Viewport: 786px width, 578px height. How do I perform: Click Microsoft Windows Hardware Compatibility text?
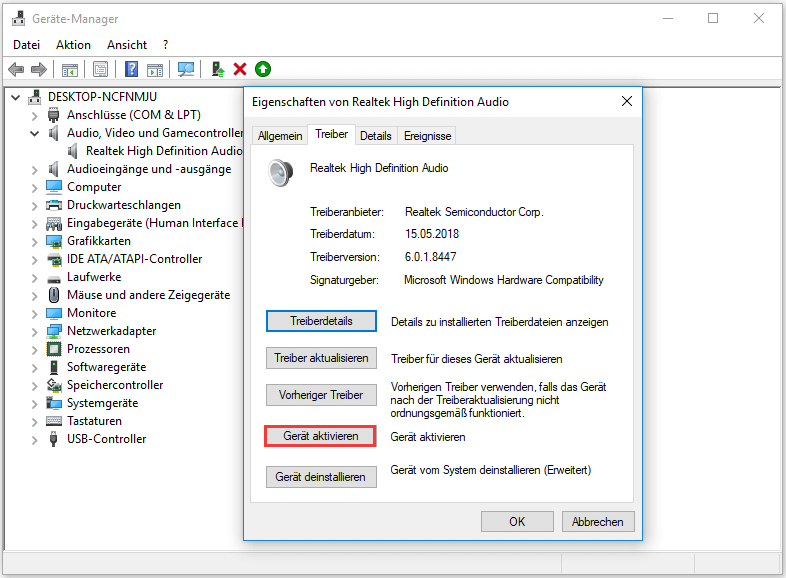(504, 280)
